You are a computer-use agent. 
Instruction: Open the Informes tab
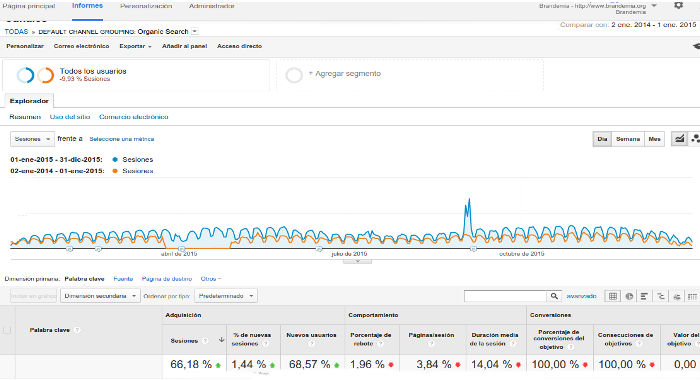88,5
